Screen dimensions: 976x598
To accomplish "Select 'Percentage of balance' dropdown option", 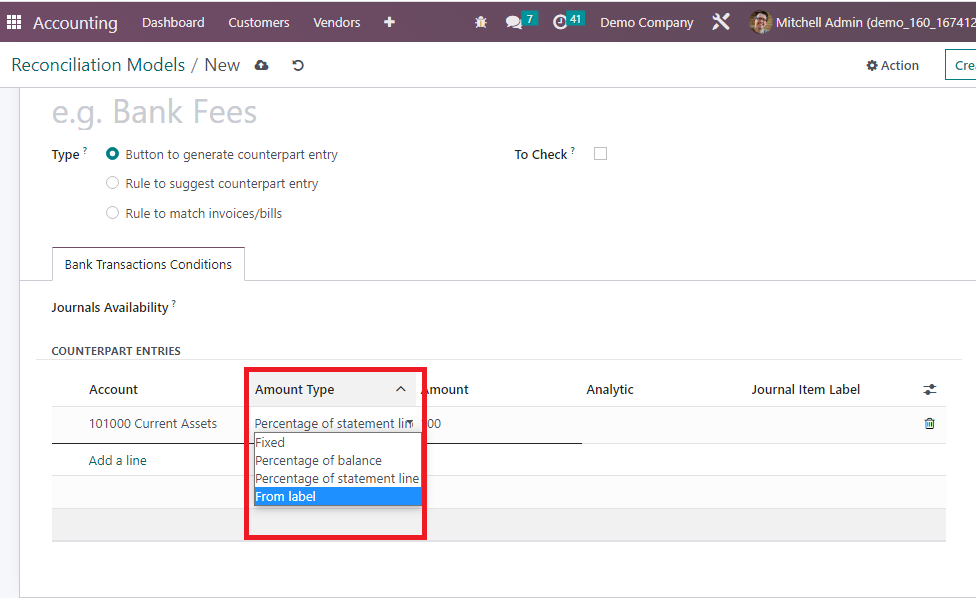I will 318,461.
